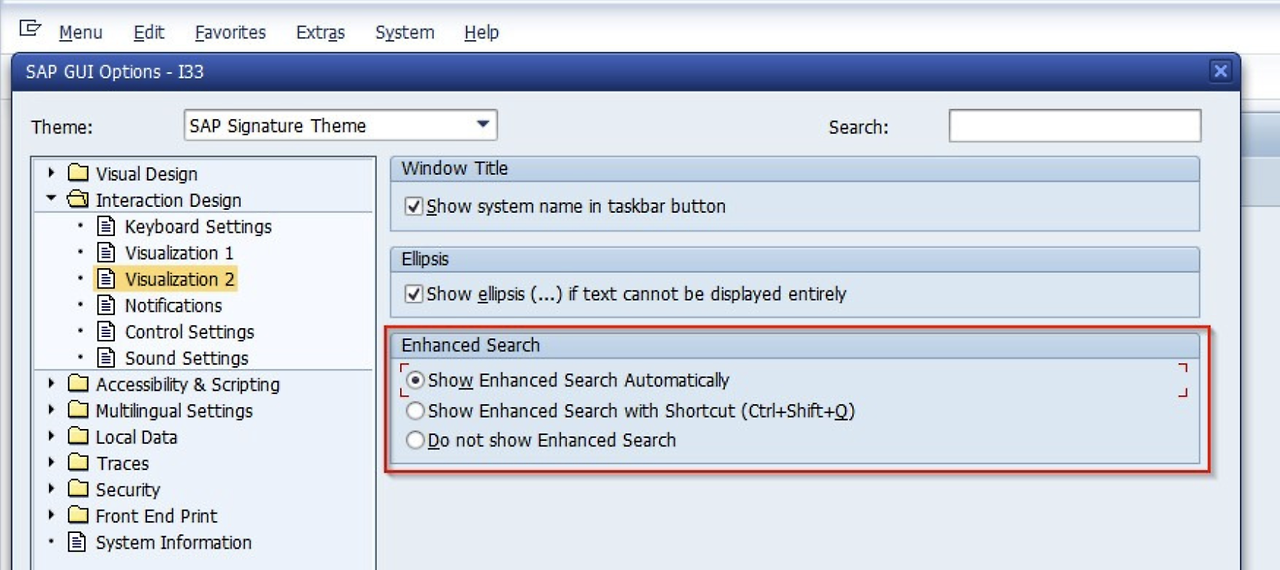Click the Sound Settings page icon

click(x=106, y=357)
